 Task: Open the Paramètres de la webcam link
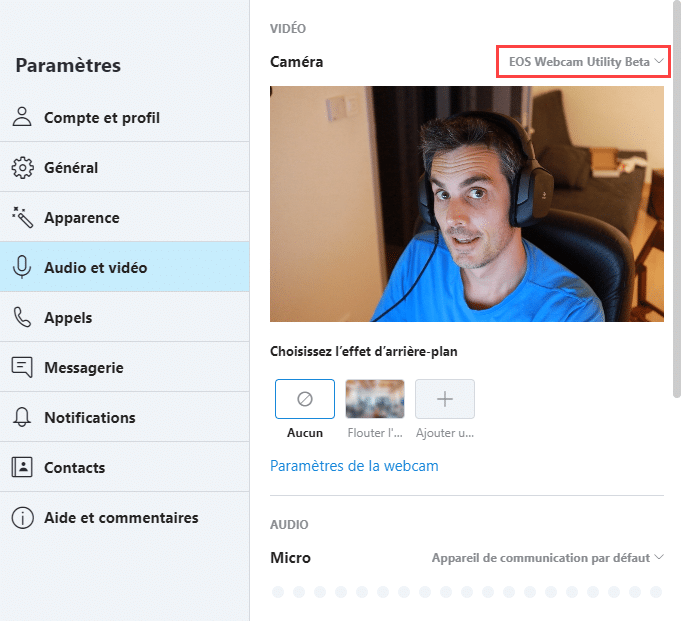[354, 466]
